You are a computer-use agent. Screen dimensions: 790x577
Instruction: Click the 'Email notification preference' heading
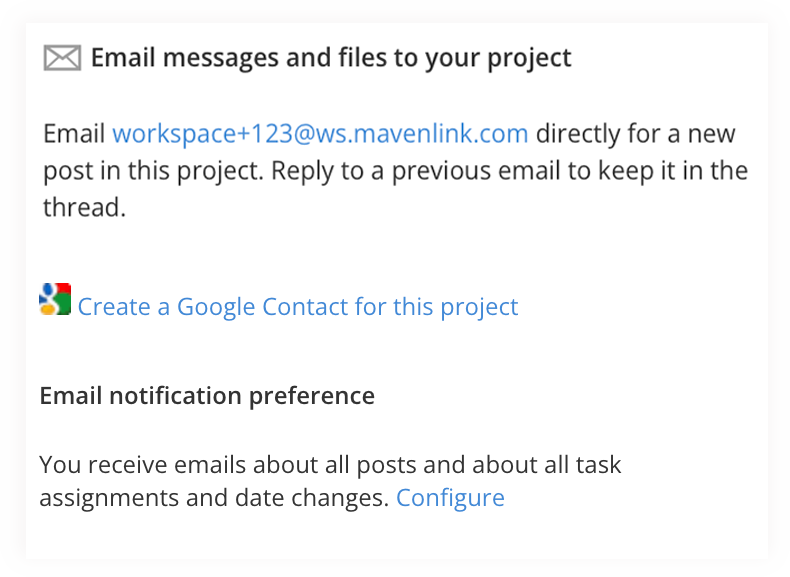tap(206, 396)
